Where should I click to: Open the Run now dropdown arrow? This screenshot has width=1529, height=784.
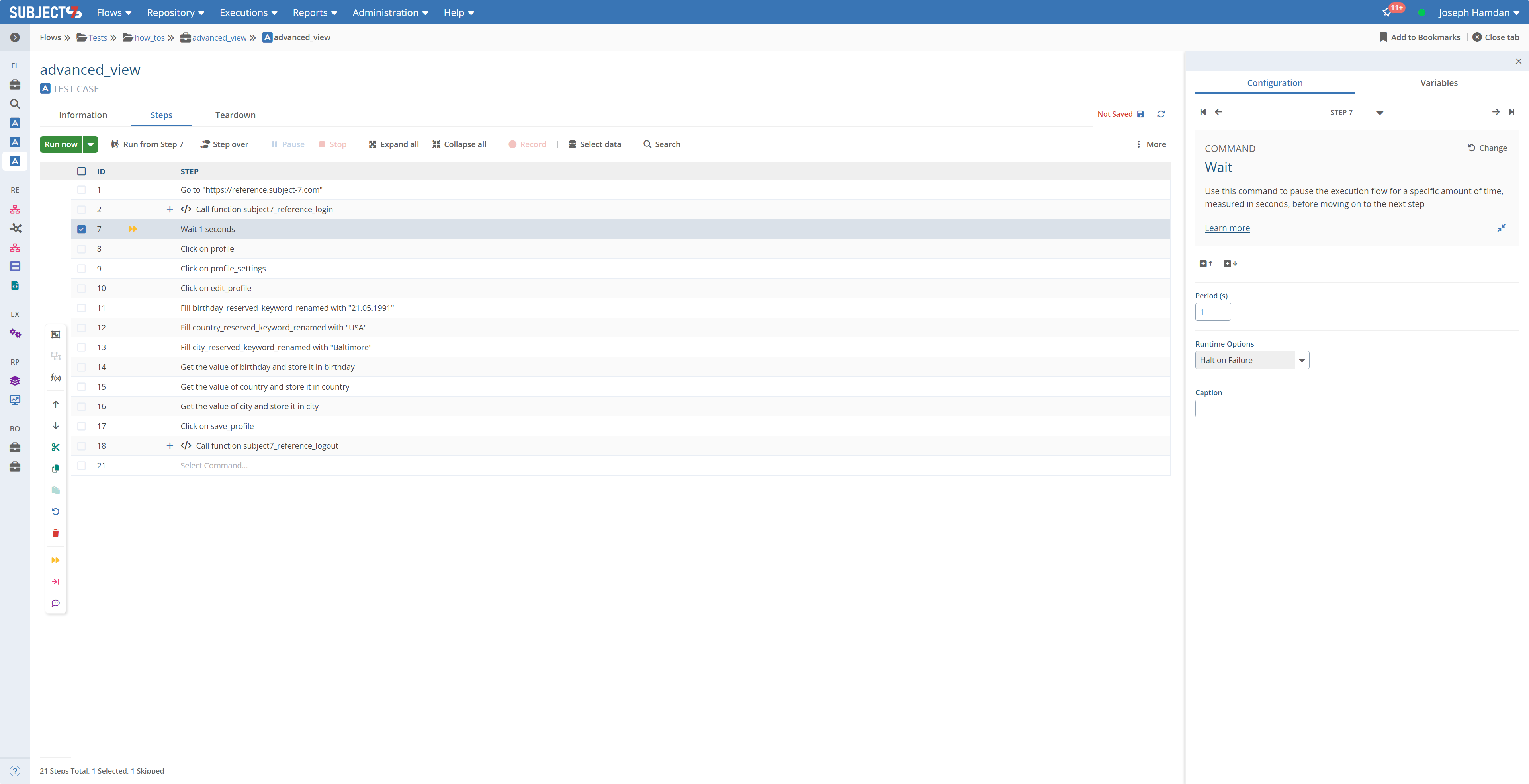point(91,145)
